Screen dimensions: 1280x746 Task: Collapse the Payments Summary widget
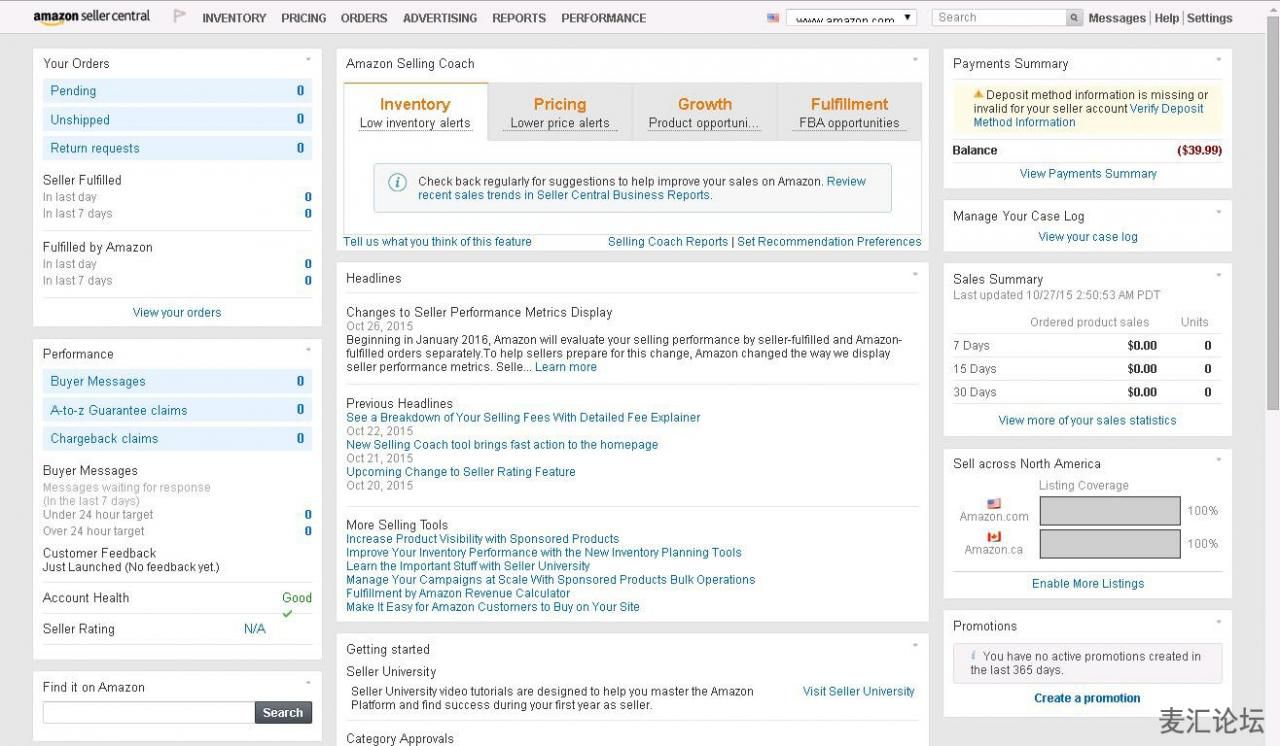coord(1218,60)
